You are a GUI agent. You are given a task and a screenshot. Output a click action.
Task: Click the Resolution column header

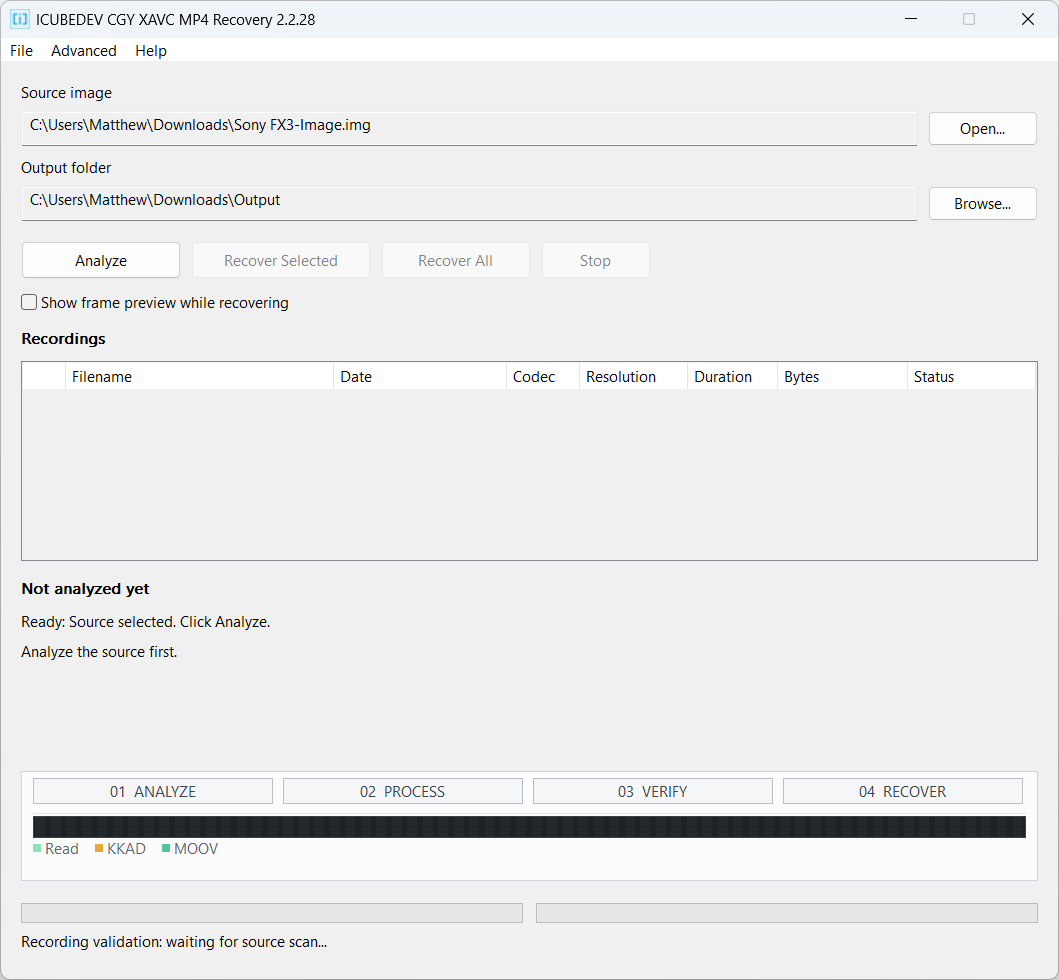[633, 376]
